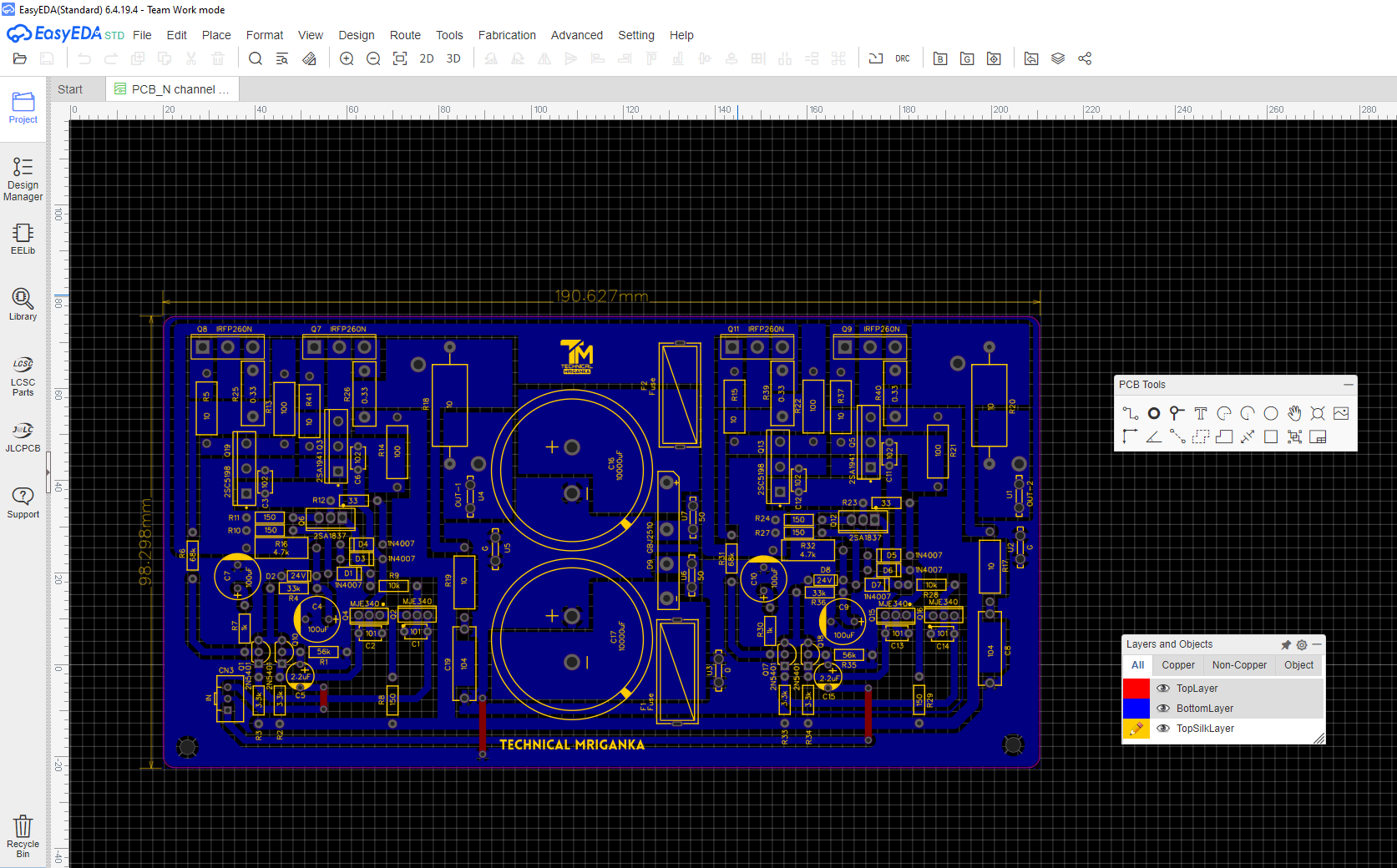Select the Dimension measure tool in PCB Tools
This screenshot has width=1397, height=868.
point(1248,437)
